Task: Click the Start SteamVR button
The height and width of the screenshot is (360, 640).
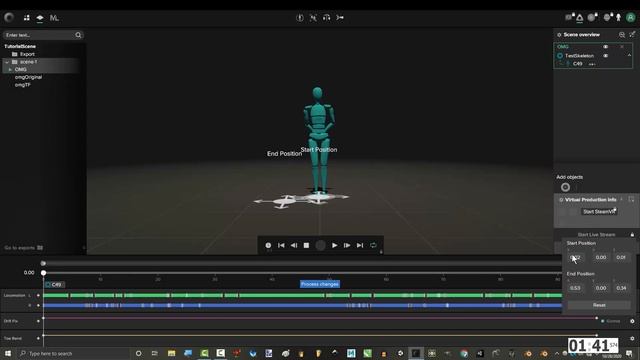Action: coord(599,211)
